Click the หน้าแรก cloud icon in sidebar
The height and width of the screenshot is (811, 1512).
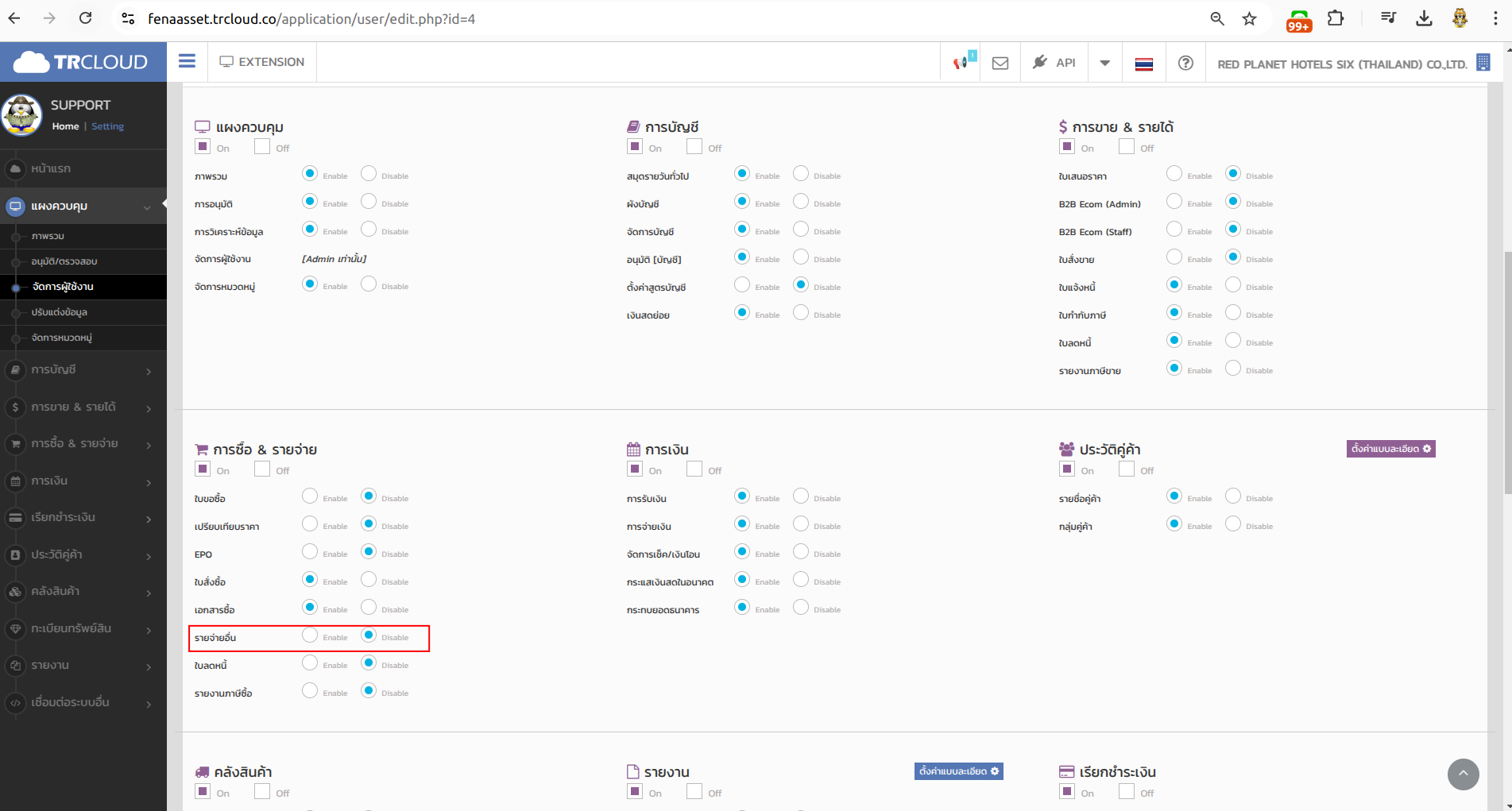point(15,168)
